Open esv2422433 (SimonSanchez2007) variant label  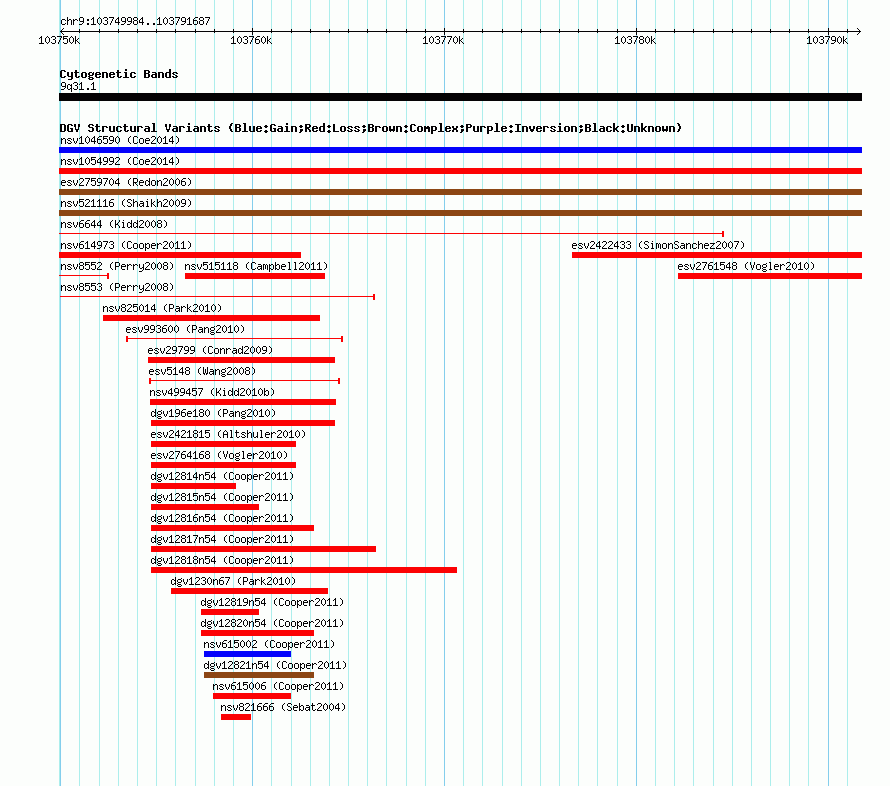(x=658, y=245)
